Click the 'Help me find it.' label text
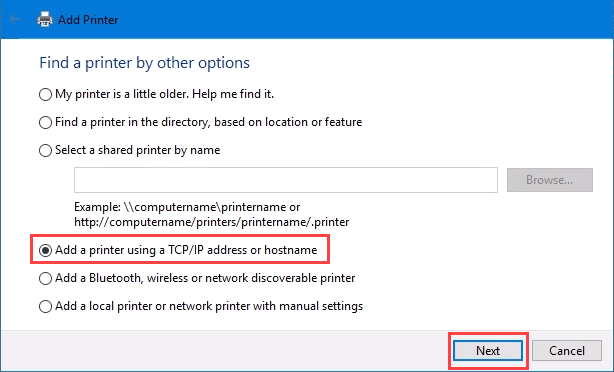This screenshot has height=372, width=614. 233,94
